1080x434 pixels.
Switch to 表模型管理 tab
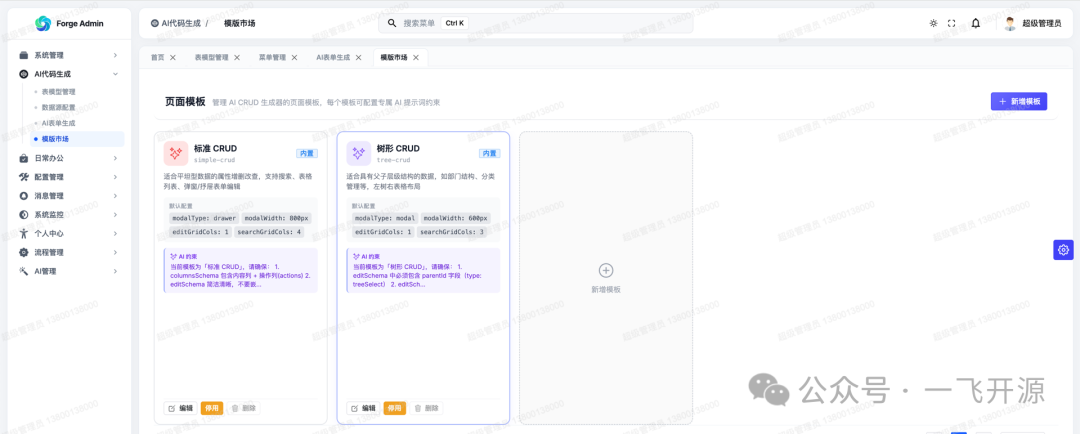[211, 58]
